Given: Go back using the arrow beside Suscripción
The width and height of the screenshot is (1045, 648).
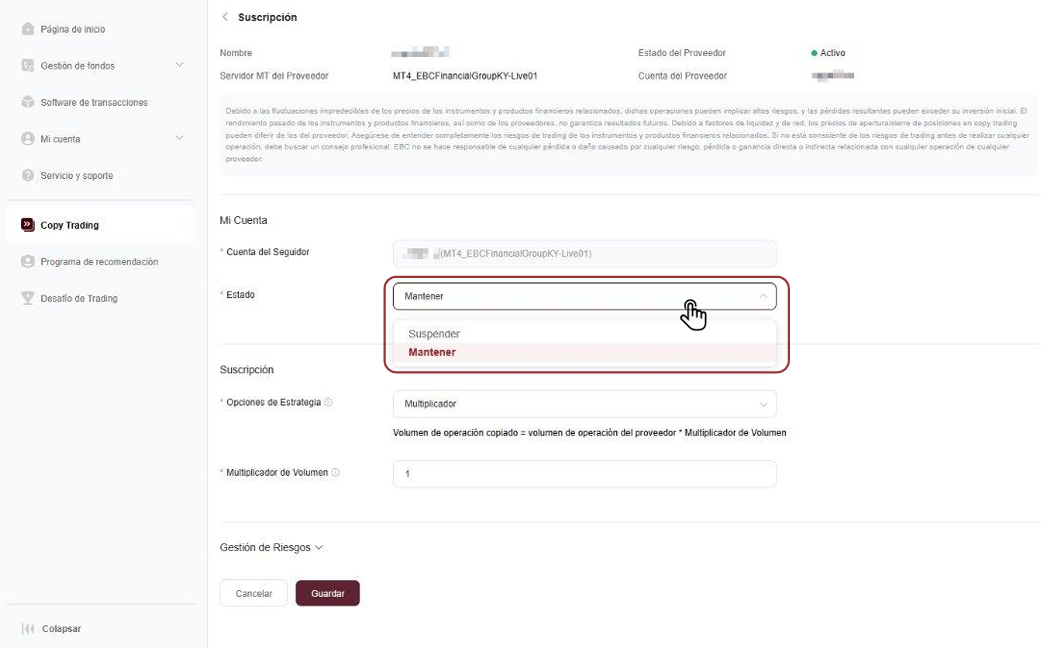Looking at the screenshot, I should tap(225, 17).
